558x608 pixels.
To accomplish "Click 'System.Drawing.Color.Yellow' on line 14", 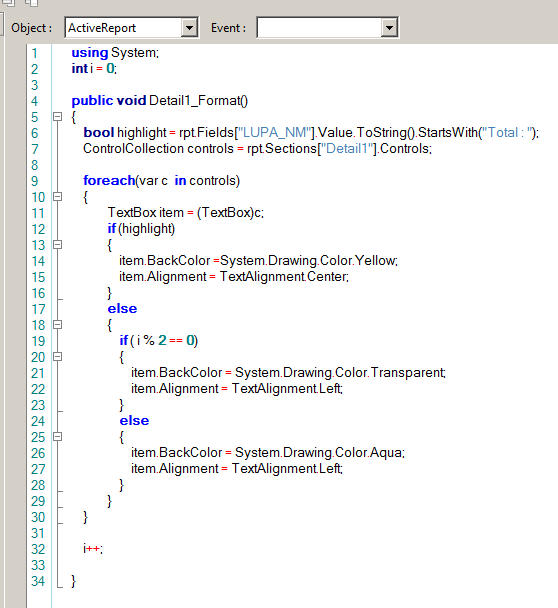I will point(308,261).
